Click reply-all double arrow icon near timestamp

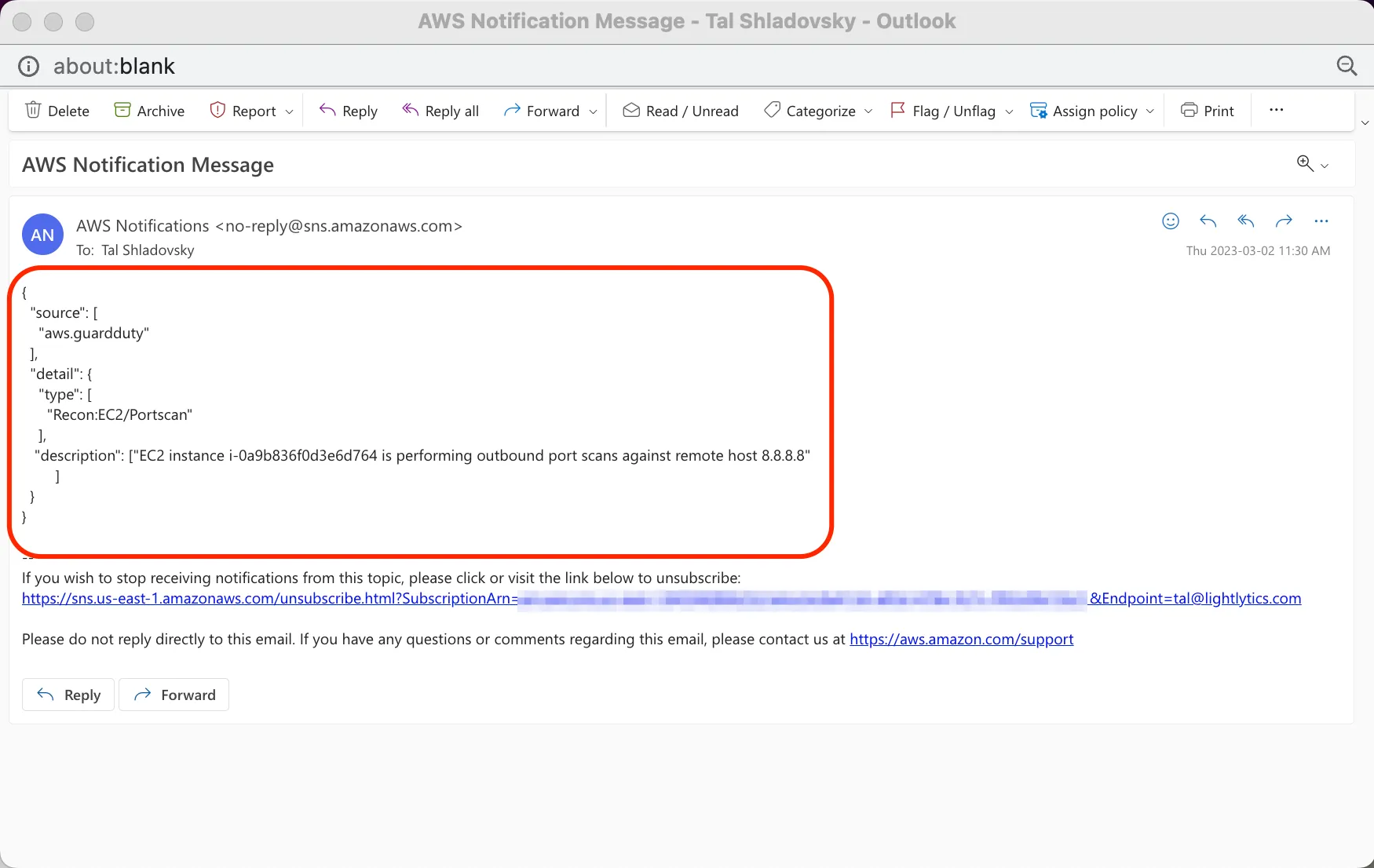coord(1246,221)
